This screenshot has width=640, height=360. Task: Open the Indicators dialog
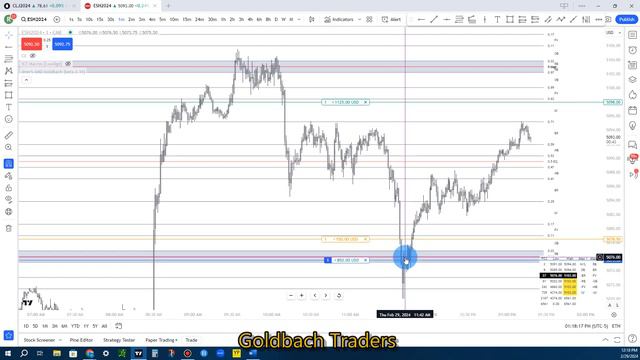339,19
